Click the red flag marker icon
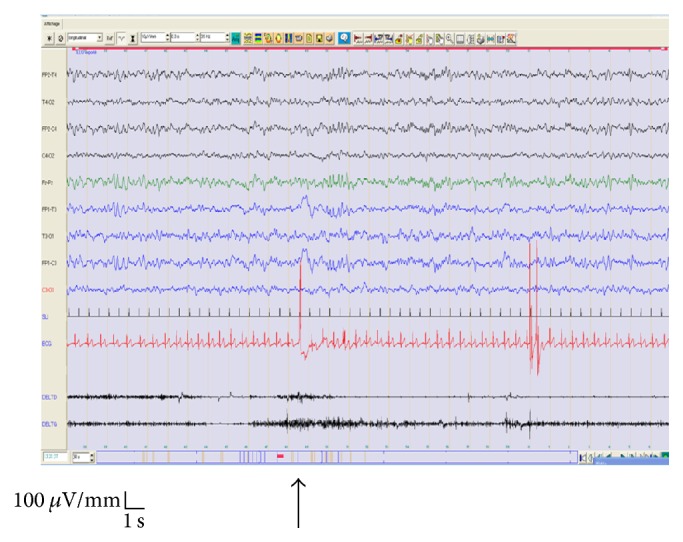The height and width of the screenshot is (542, 683). pos(359,38)
